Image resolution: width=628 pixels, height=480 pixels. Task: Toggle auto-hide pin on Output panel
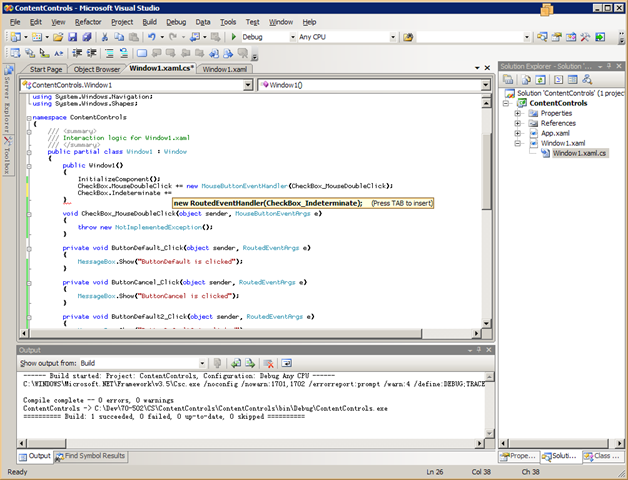point(479,350)
